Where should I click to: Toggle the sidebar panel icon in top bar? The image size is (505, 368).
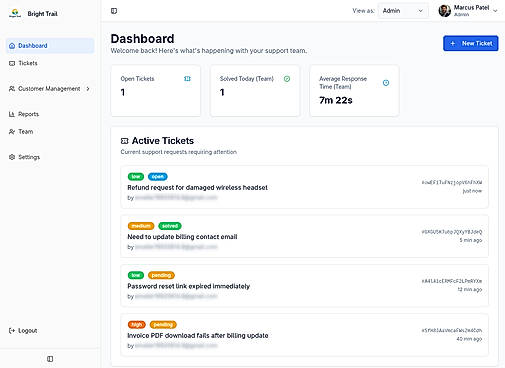pos(114,11)
